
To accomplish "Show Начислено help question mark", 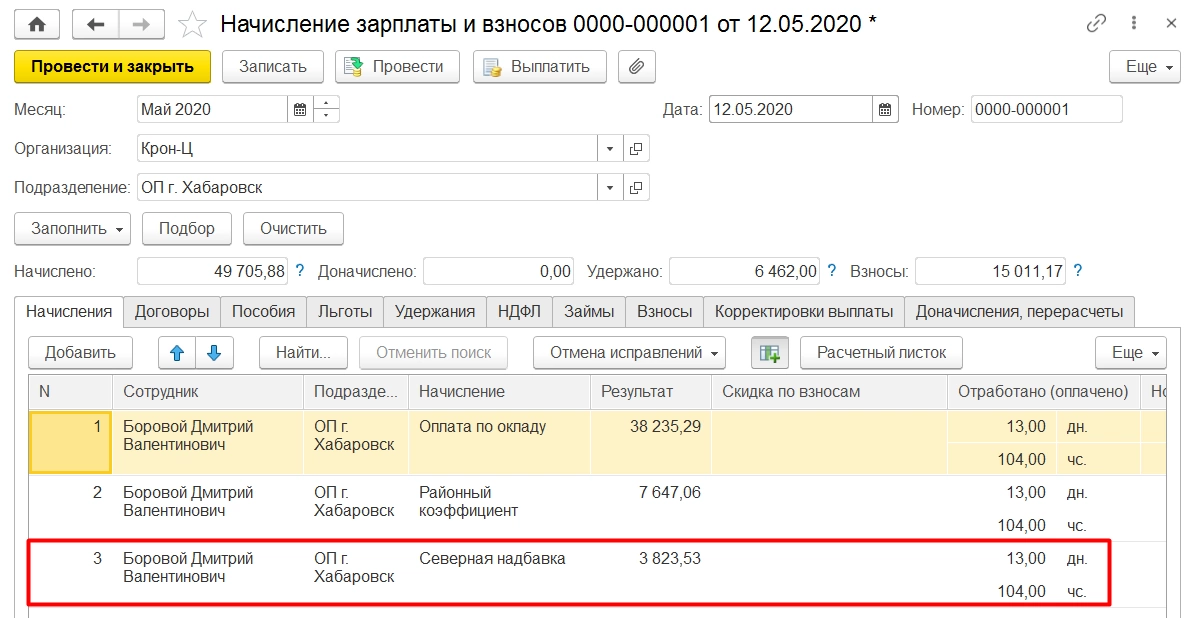I will (x=299, y=271).
